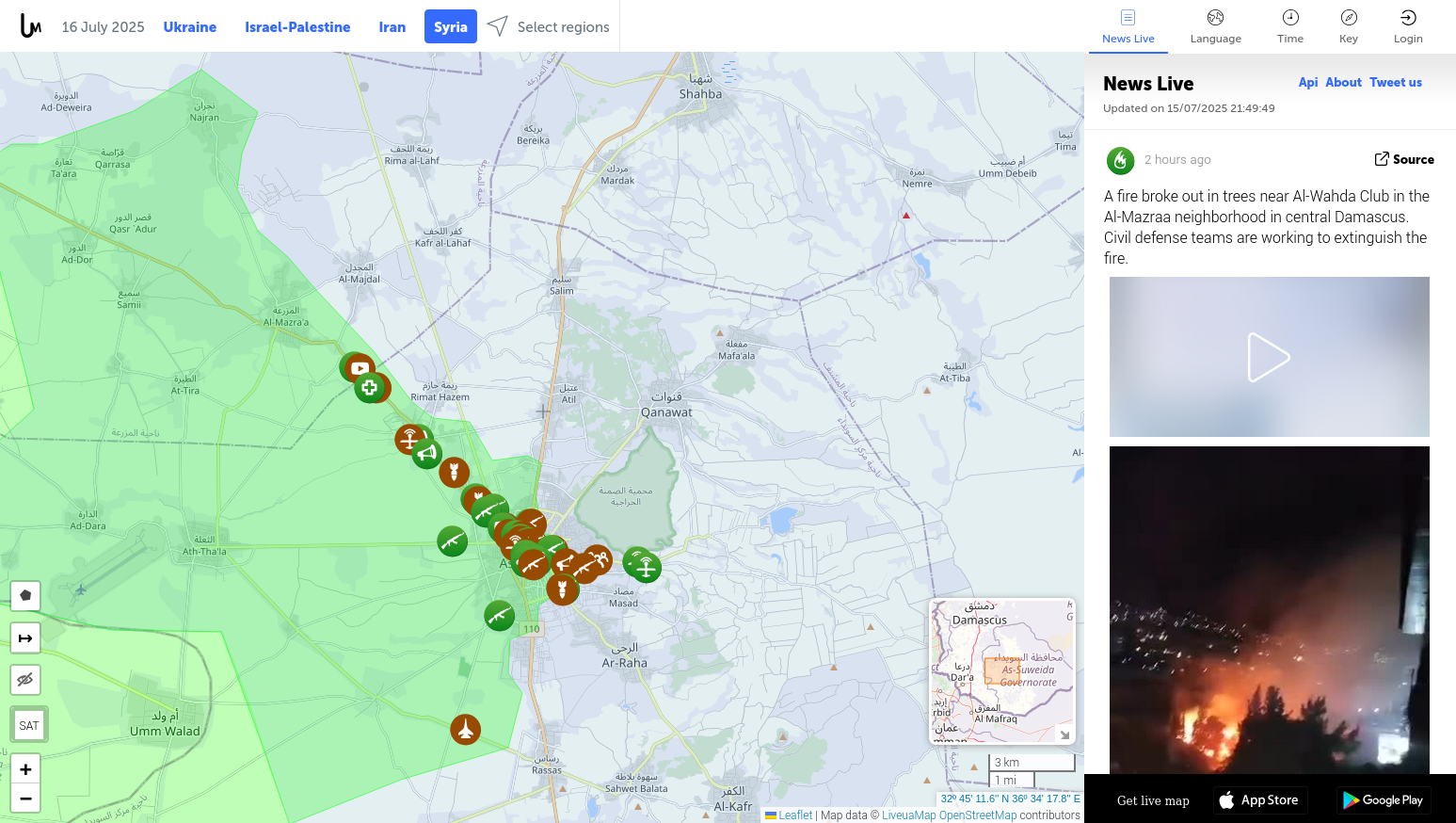The height and width of the screenshot is (823, 1456).
Task: Toggle SAT satellite view
Action: click(x=29, y=725)
